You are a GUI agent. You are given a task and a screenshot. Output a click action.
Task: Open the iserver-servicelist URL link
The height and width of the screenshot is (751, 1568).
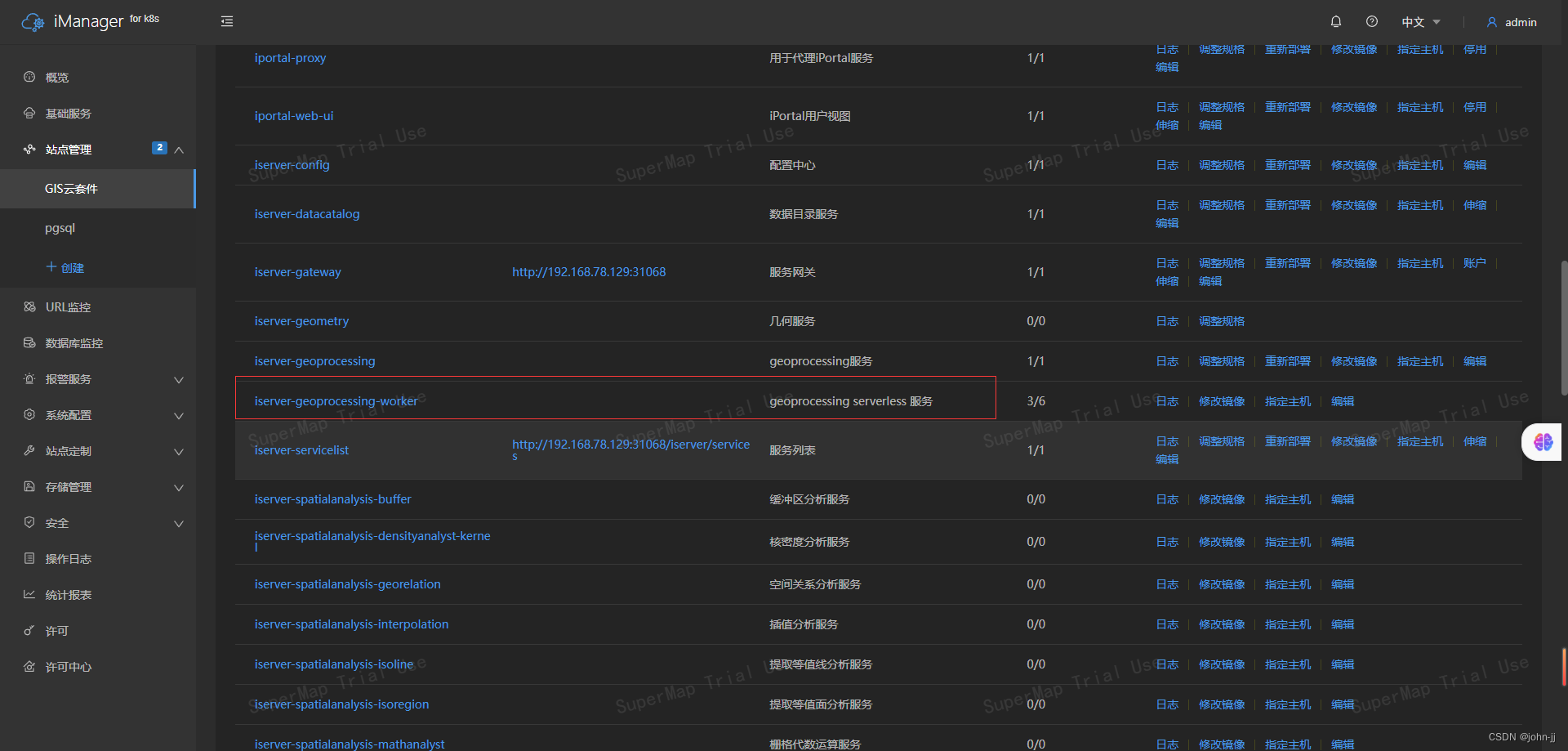pos(631,449)
